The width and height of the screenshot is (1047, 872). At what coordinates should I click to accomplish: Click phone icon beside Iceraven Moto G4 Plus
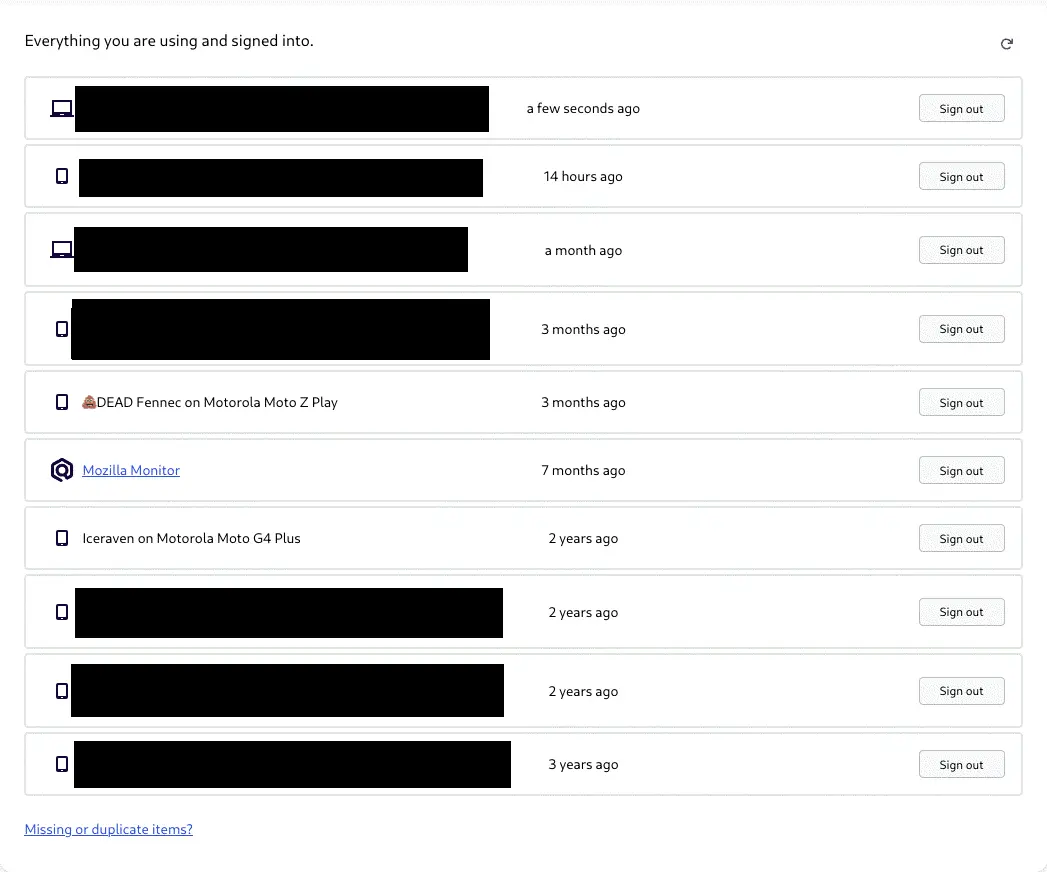point(62,538)
